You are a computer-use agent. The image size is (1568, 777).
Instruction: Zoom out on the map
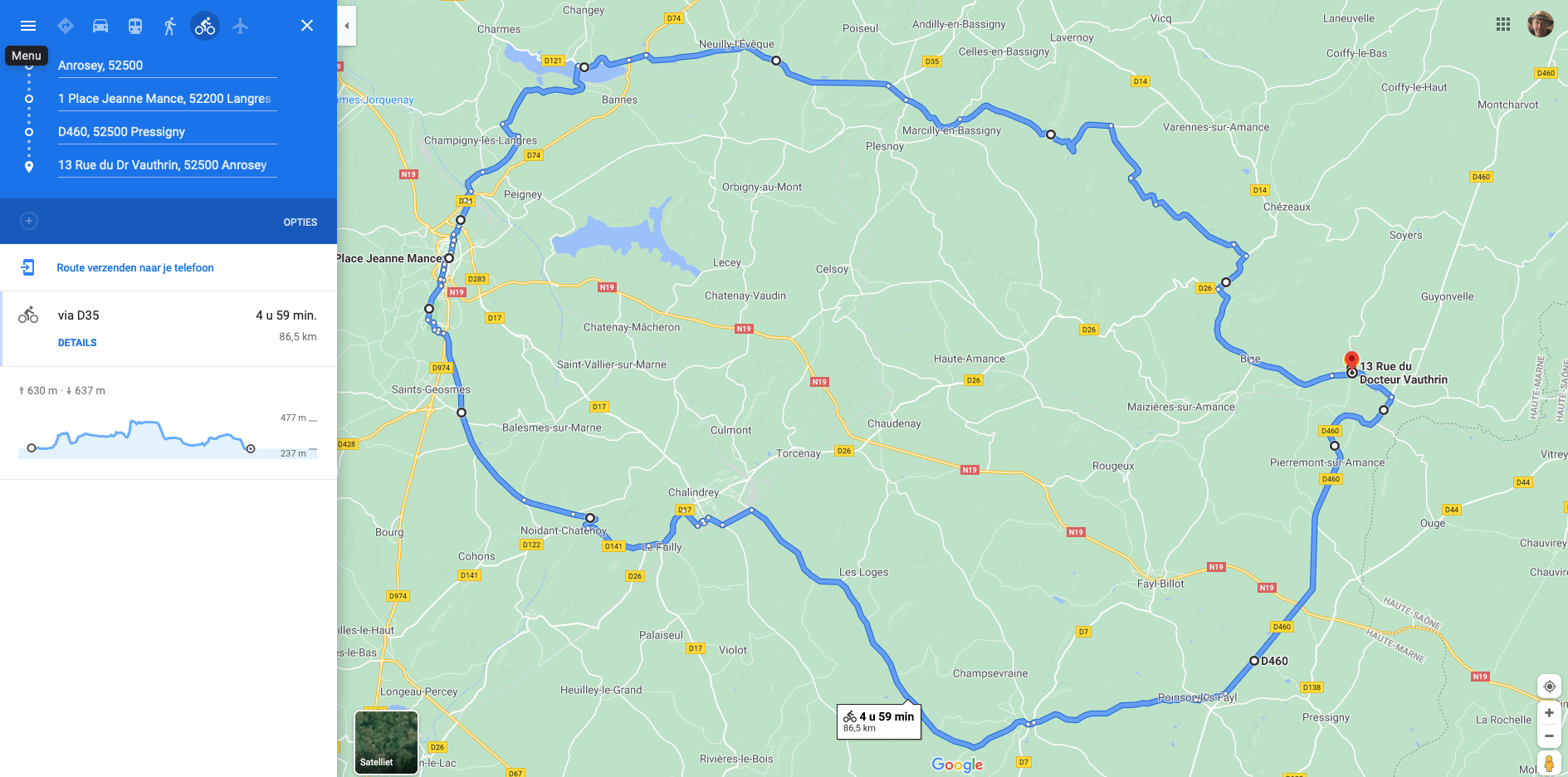[1549, 735]
